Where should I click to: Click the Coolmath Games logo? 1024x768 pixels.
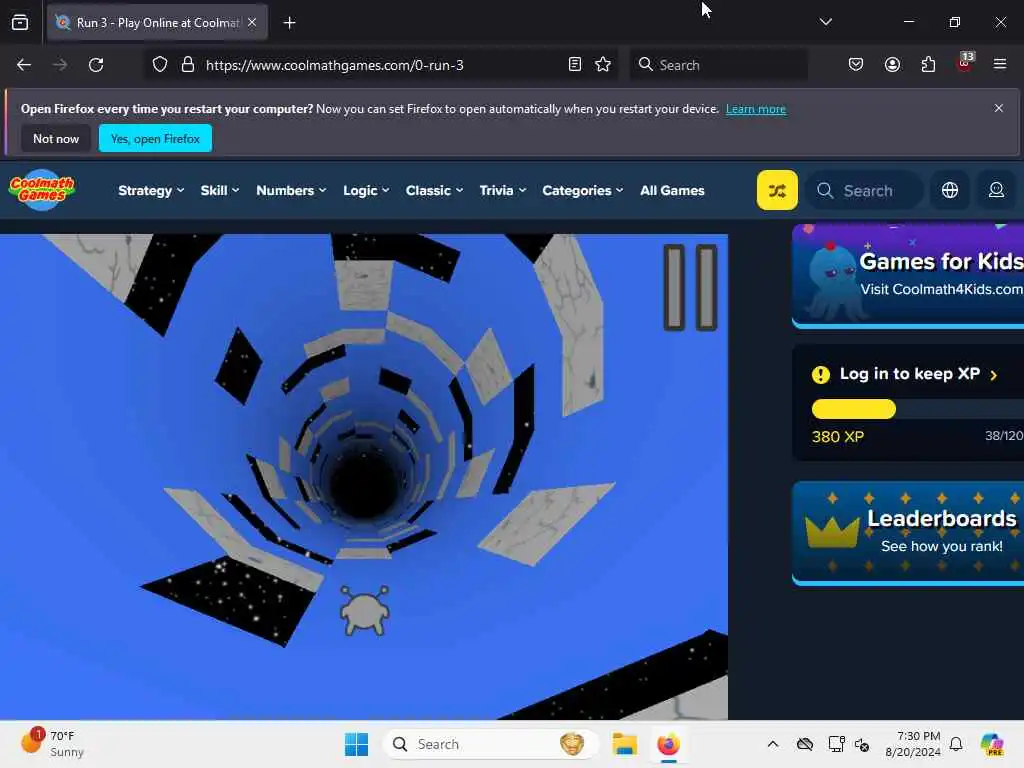point(42,190)
